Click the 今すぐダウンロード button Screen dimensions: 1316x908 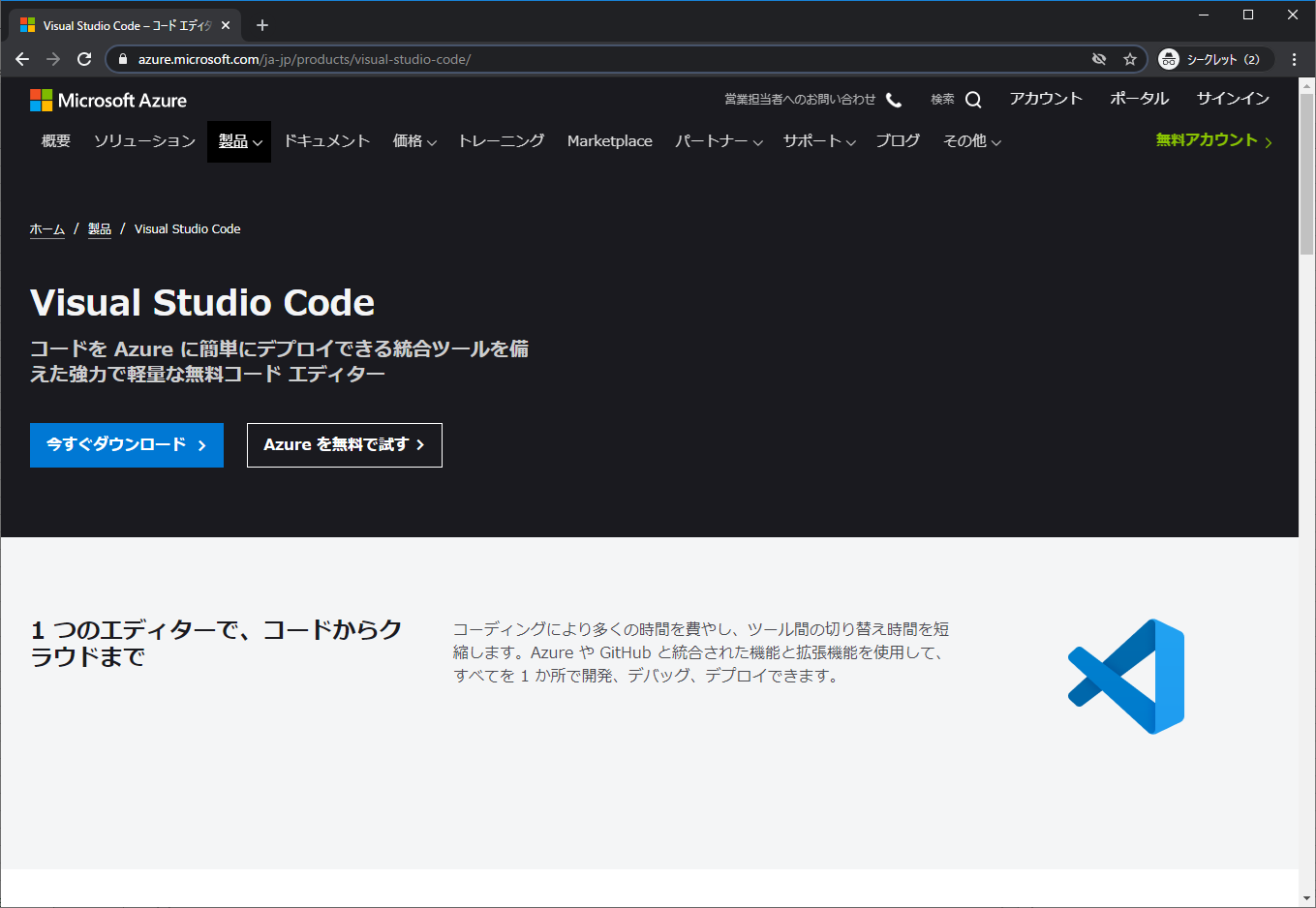pyautogui.click(x=127, y=445)
